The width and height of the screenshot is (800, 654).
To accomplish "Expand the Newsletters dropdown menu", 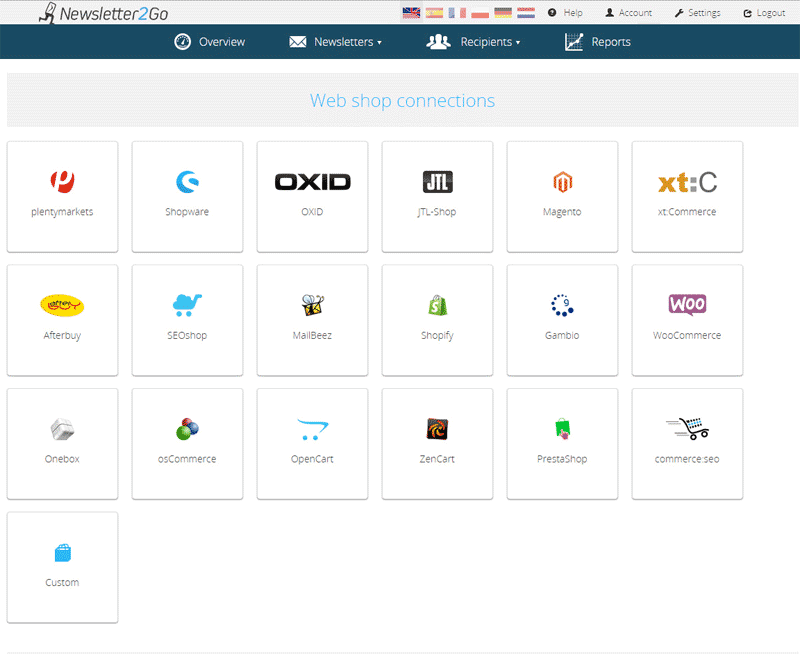I will point(335,42).
